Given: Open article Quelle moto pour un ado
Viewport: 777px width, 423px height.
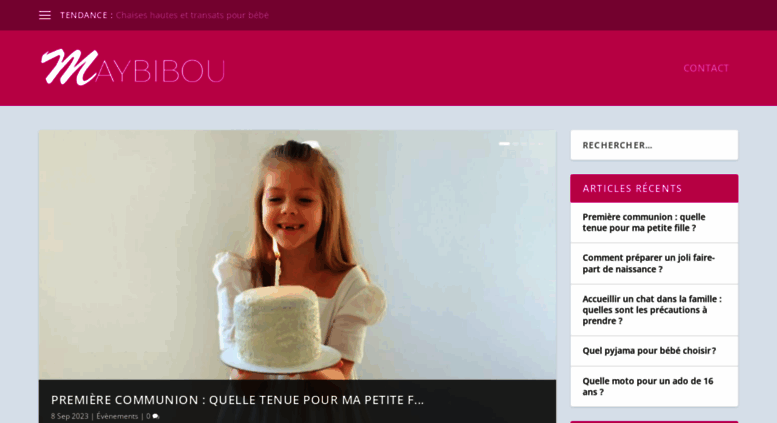Looking at the screenshot, I should 648,386.
